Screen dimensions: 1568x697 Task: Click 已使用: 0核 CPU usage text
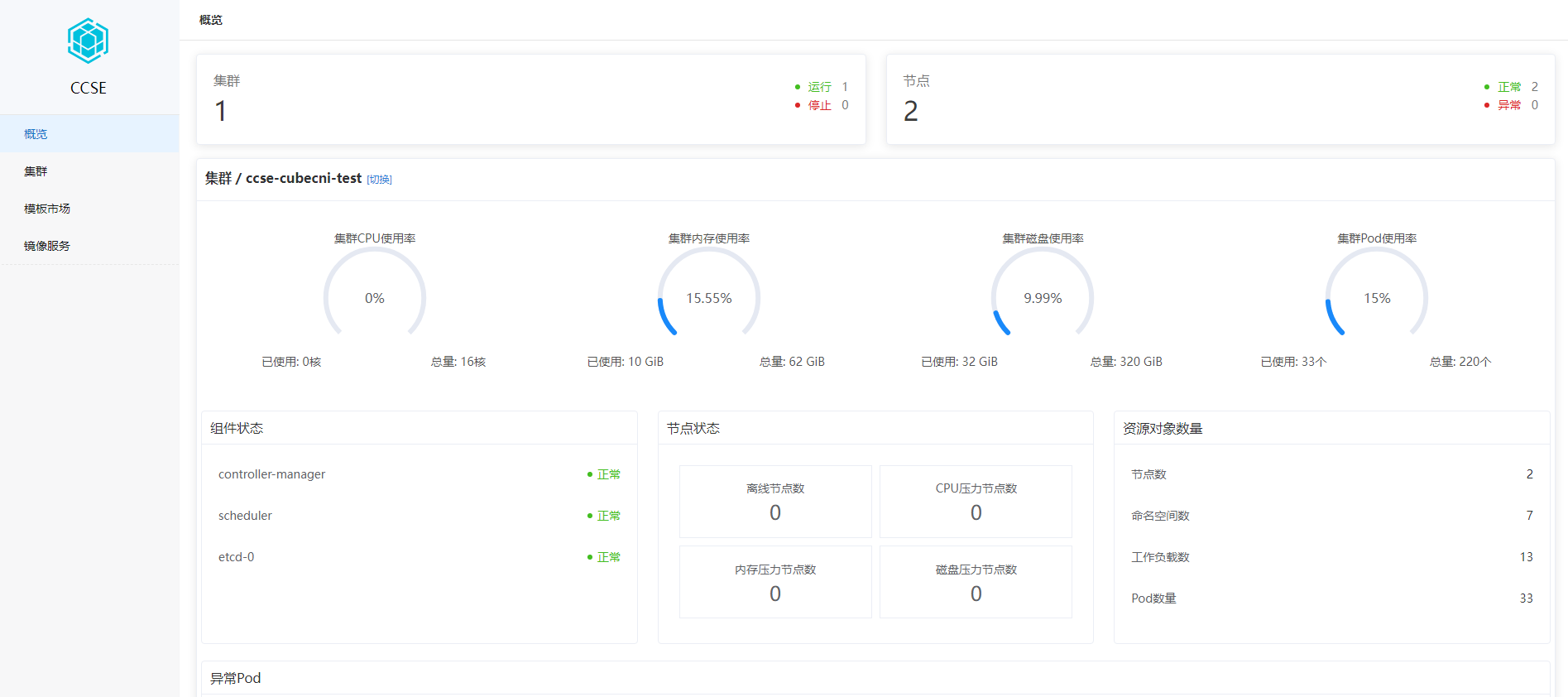pos(291,362)
